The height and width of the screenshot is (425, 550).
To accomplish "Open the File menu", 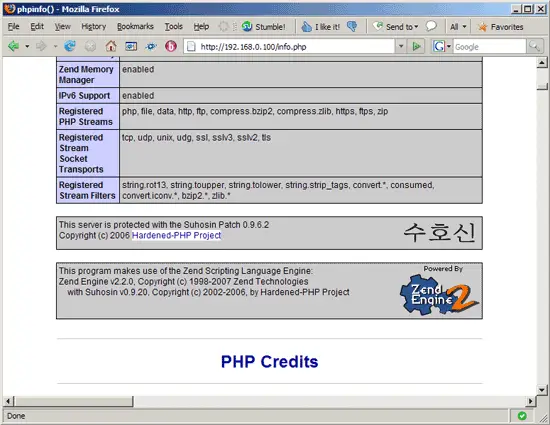I will click(x=13, y=27).
